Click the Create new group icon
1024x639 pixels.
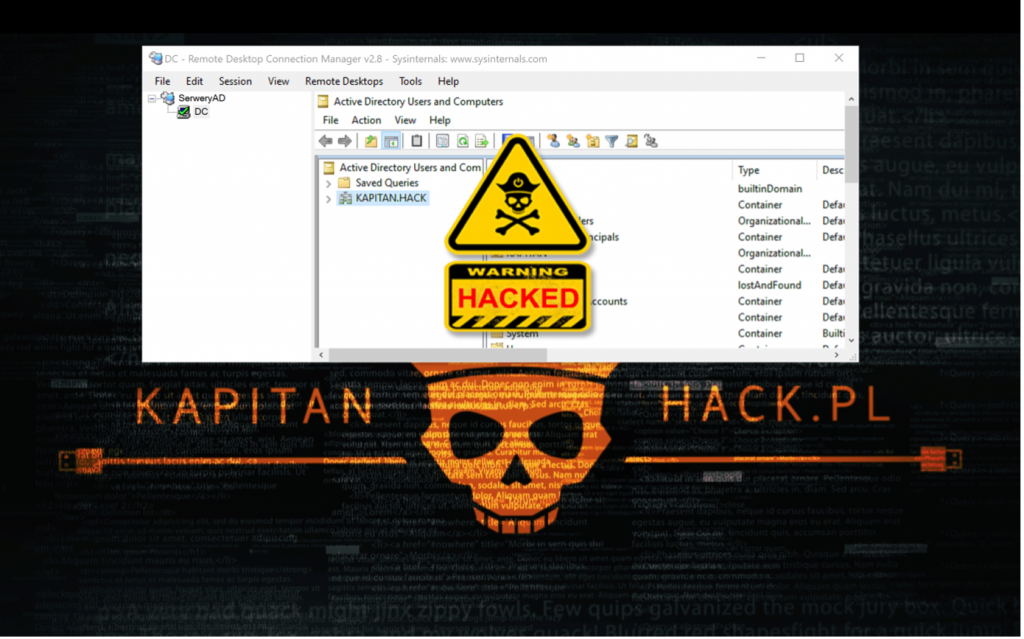point(573,141)
